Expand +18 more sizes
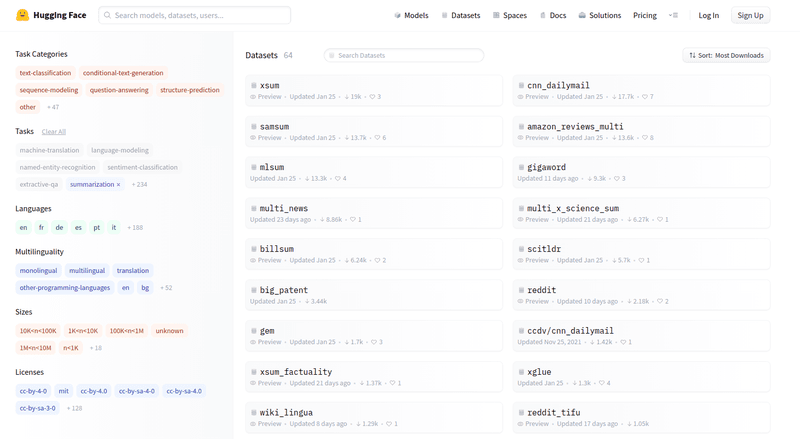Screen dimensions: 800x439 [x=96, y=348]
